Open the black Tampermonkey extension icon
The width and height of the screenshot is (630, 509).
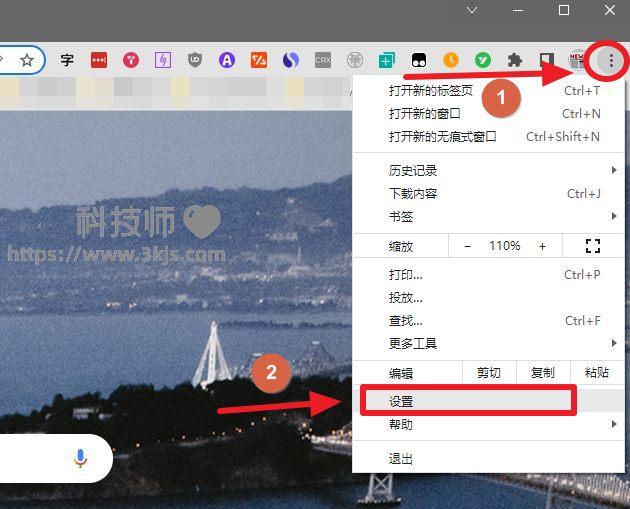point(419,60)
